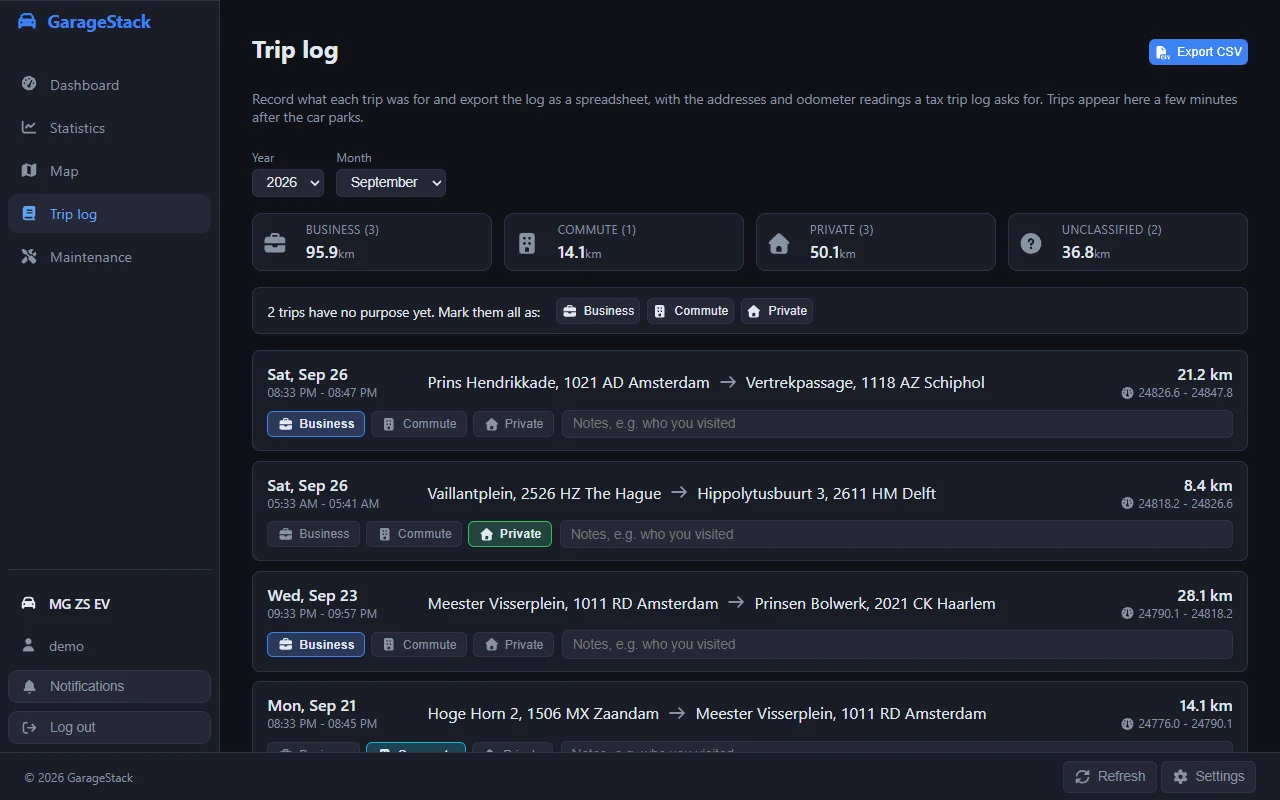Open the Maintenance page
Viewport: 1280px width, 800px height.
[x=109, y=257]
